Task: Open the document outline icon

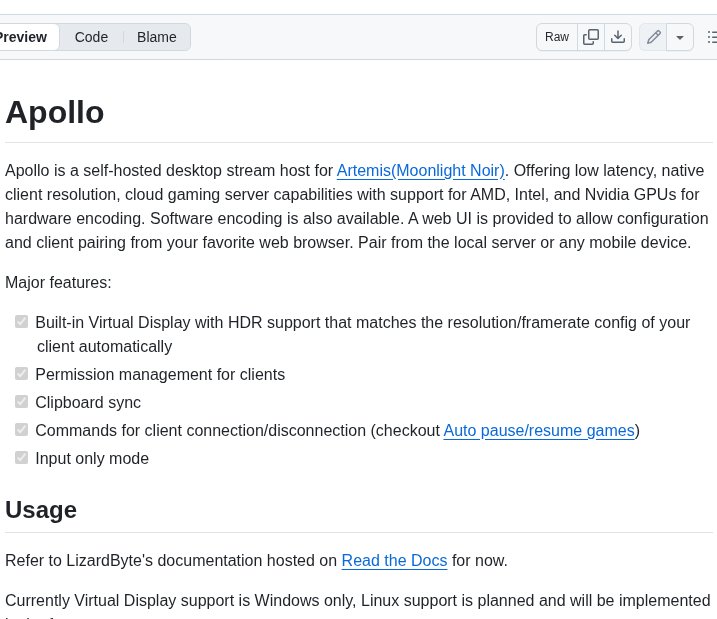Action: 711,37
